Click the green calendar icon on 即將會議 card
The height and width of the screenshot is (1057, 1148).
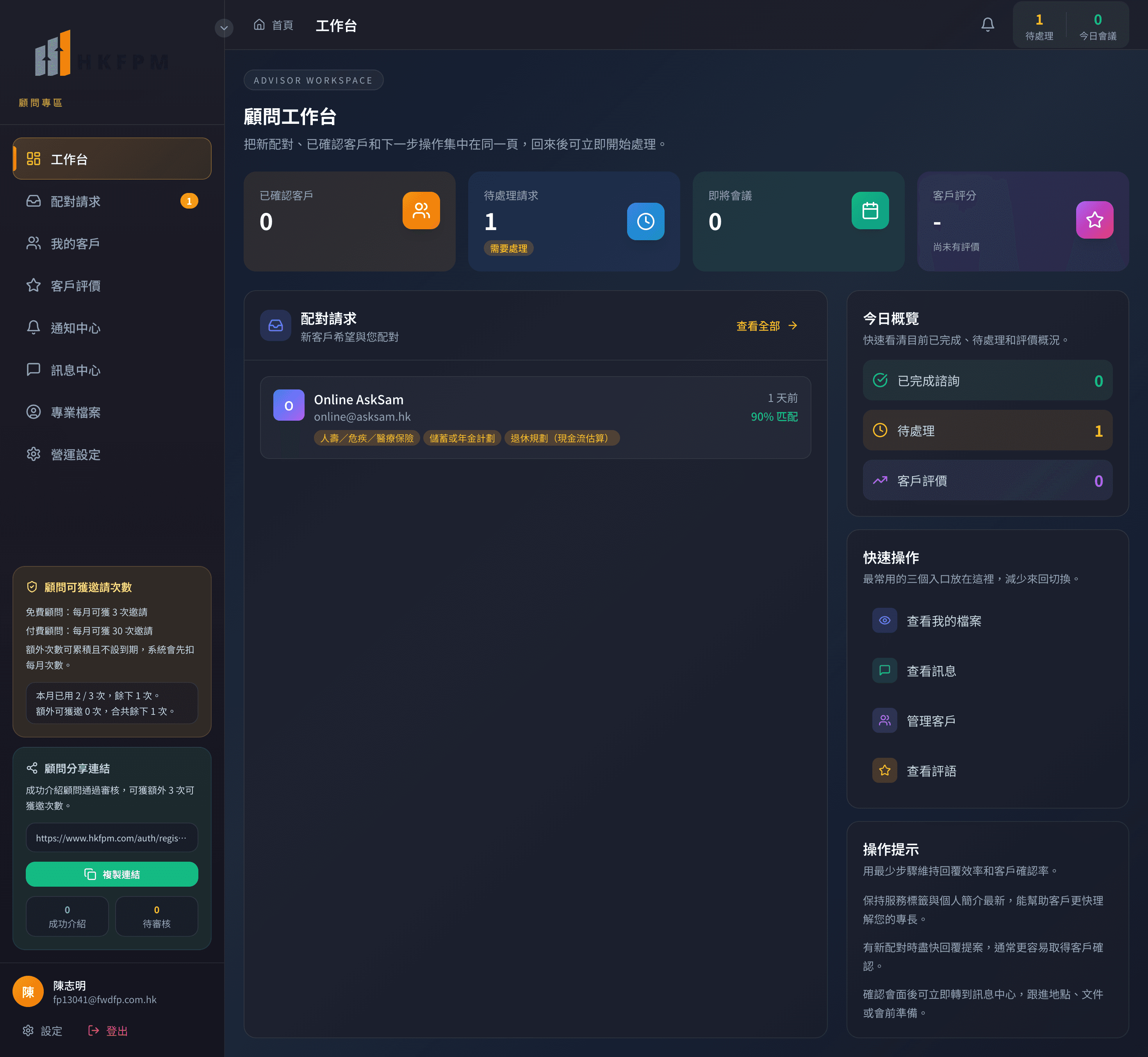click(x=870, y=211)
